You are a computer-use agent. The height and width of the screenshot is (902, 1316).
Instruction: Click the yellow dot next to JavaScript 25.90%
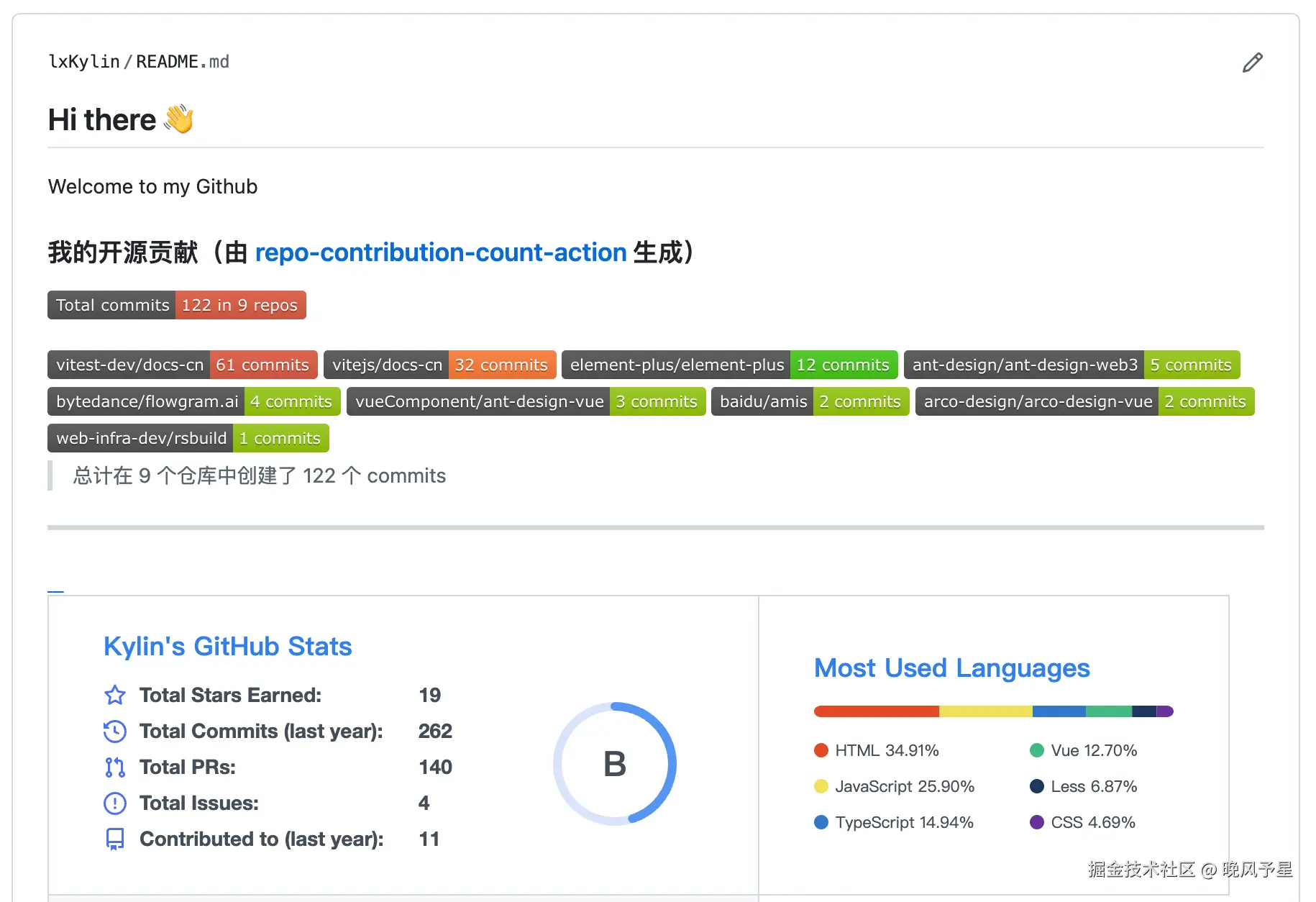point(821,786)
